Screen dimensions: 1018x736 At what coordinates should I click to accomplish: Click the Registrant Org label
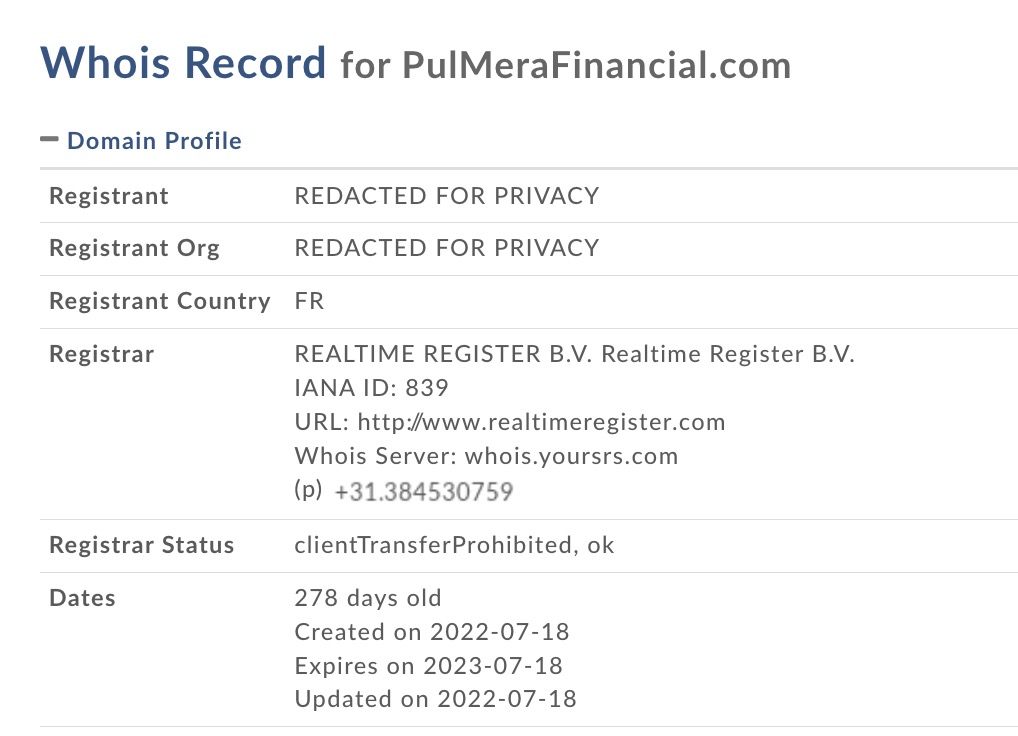(x=134, y=249)
